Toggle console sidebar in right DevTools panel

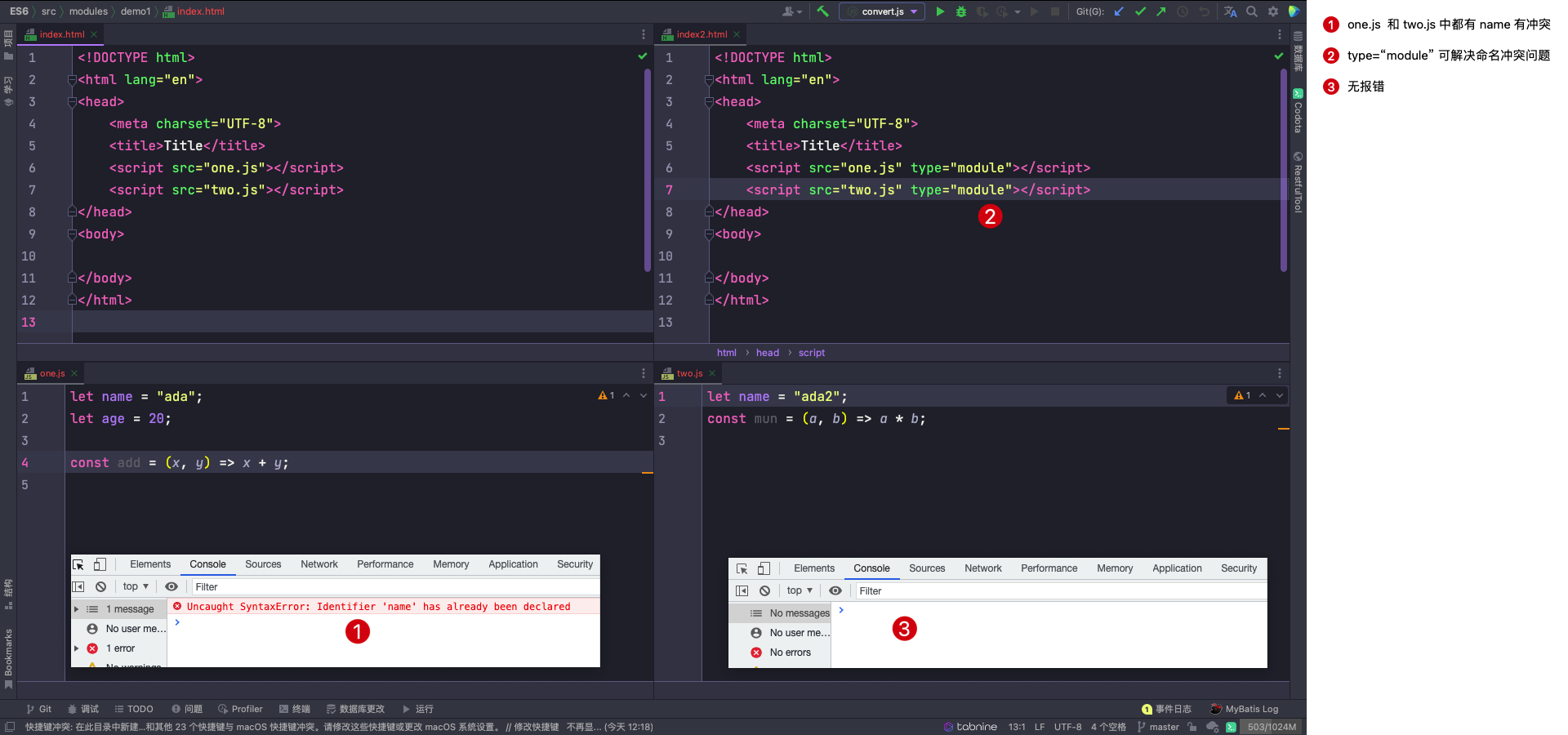point(742,590)
